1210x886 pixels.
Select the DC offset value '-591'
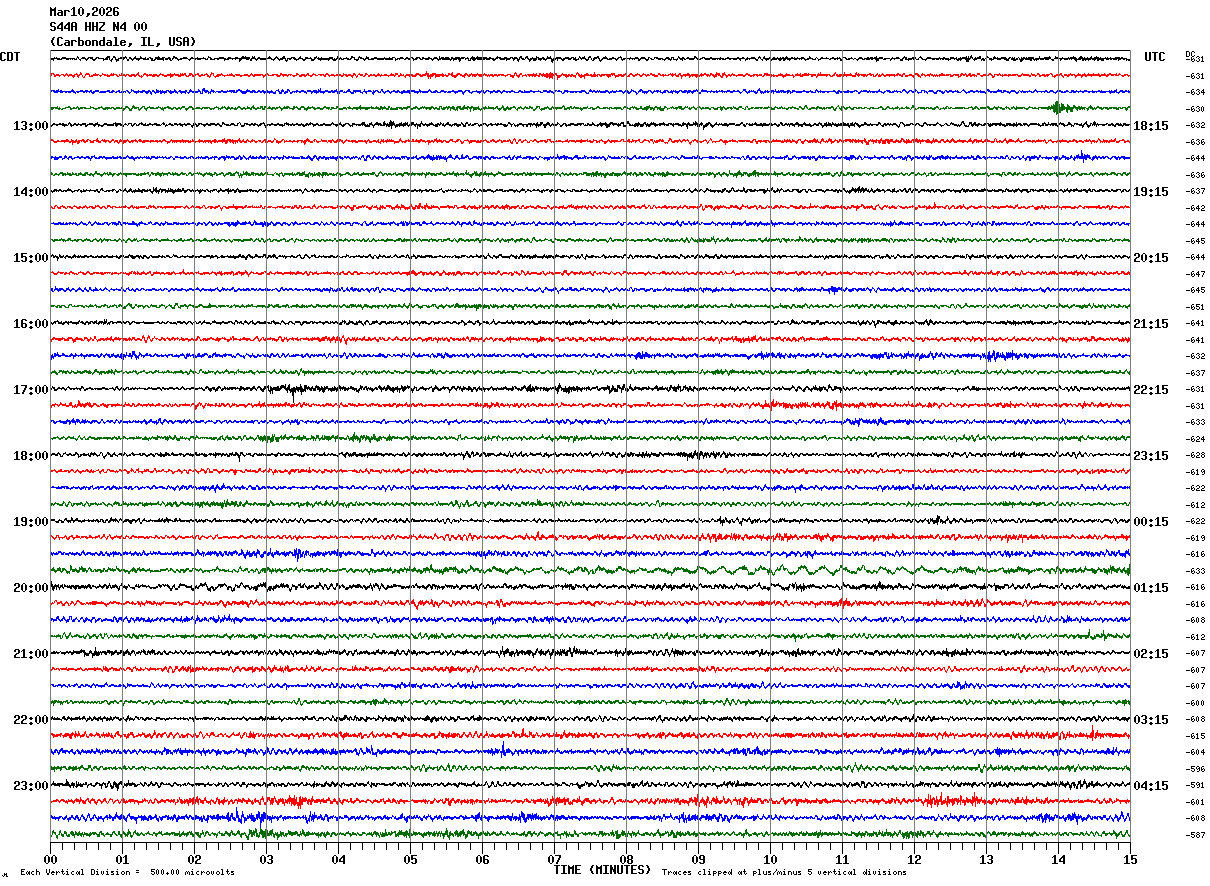point(1195,785)
